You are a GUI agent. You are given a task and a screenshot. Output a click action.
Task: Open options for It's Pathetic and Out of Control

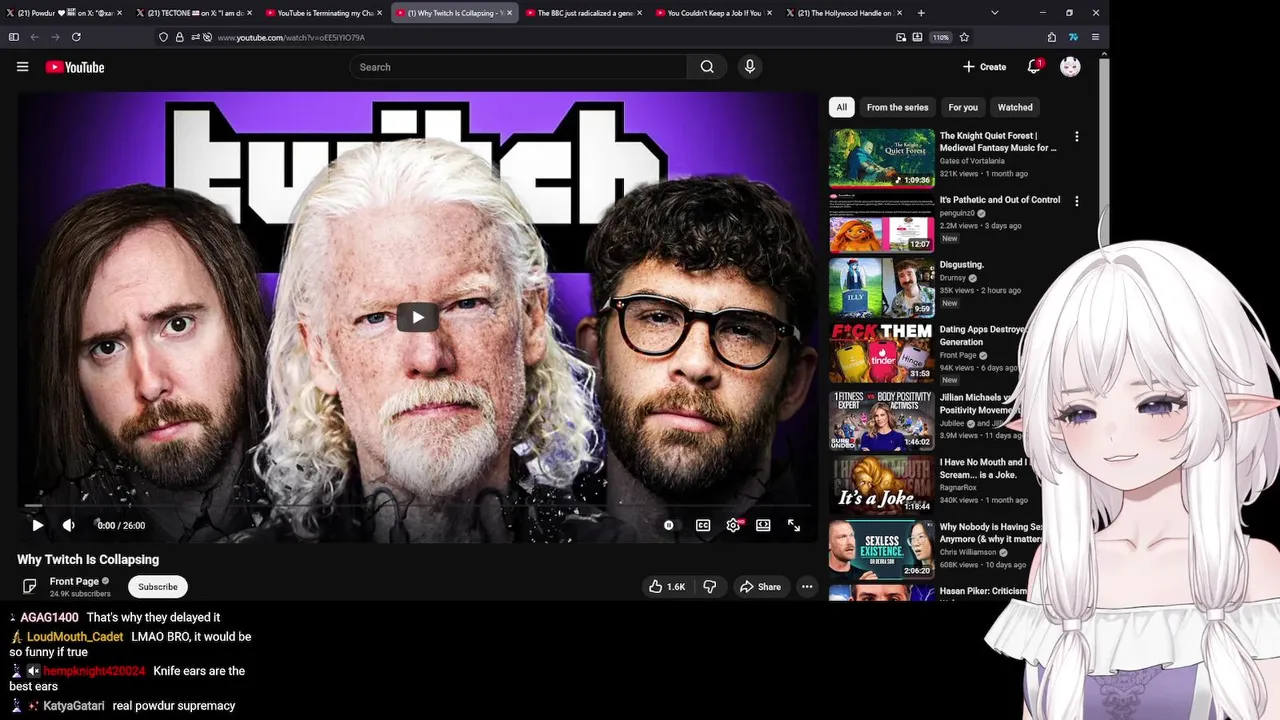pos(1076,201)
